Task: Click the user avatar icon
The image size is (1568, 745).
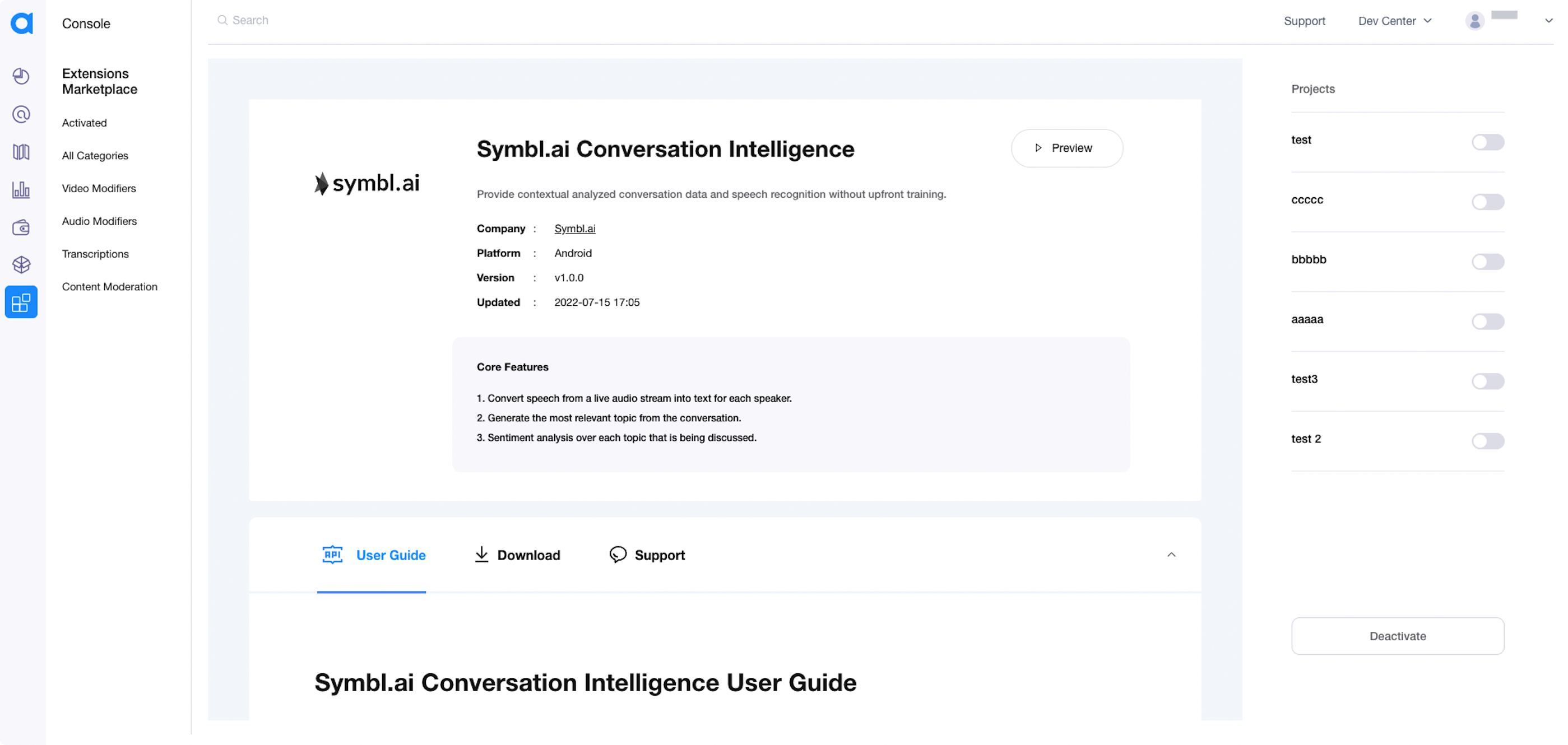Action: [x=1474, y=21]
